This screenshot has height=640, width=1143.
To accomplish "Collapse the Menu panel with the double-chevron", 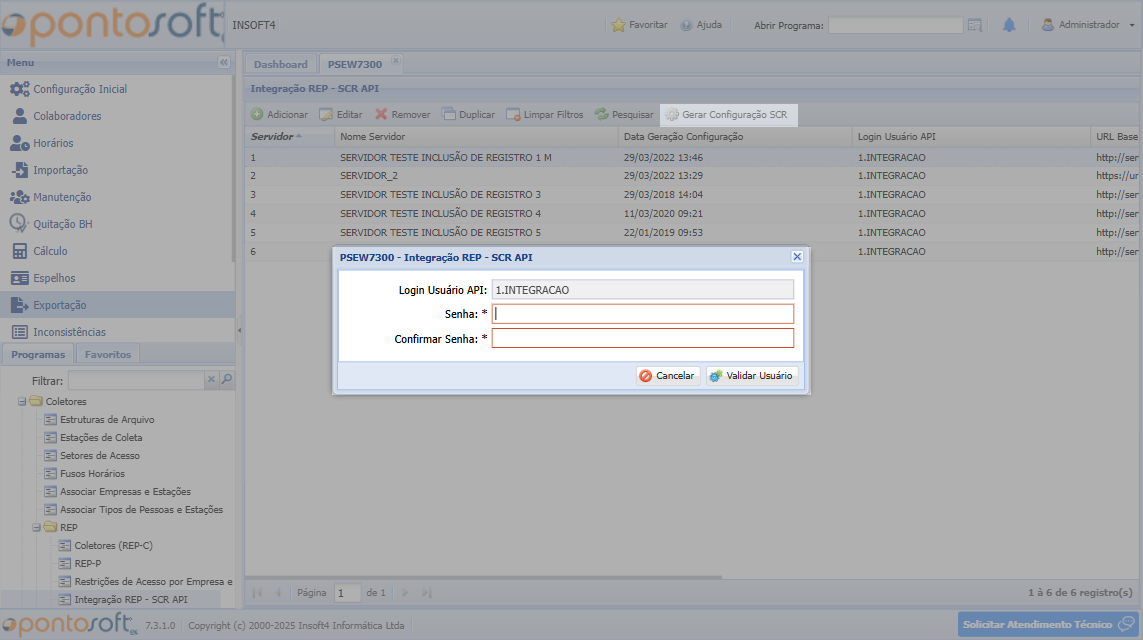I will 224,62.
